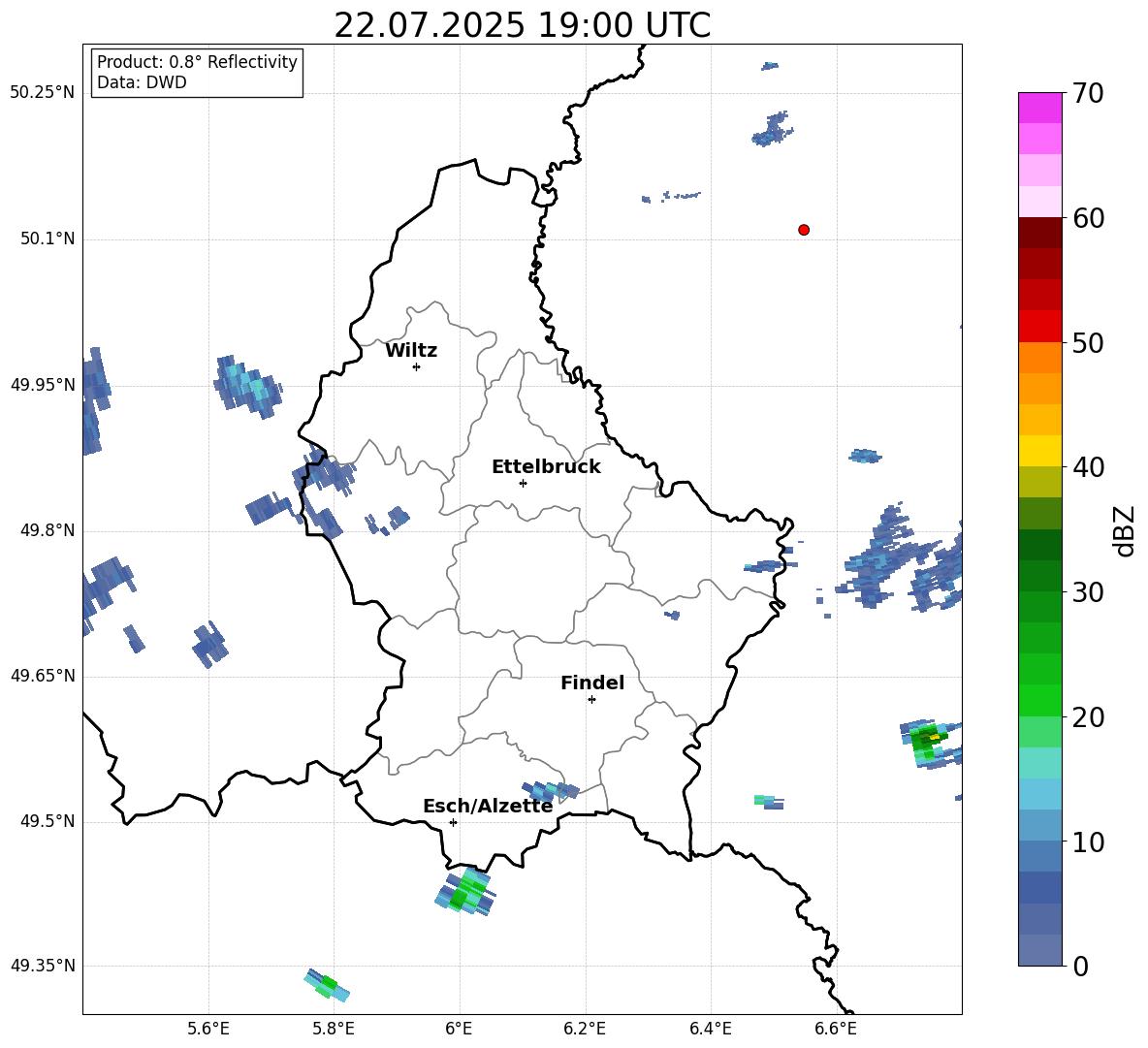Click the 0 tick label on colorbar
This screenshot has height=1048, width=1148.
(x=1081, y=967)
